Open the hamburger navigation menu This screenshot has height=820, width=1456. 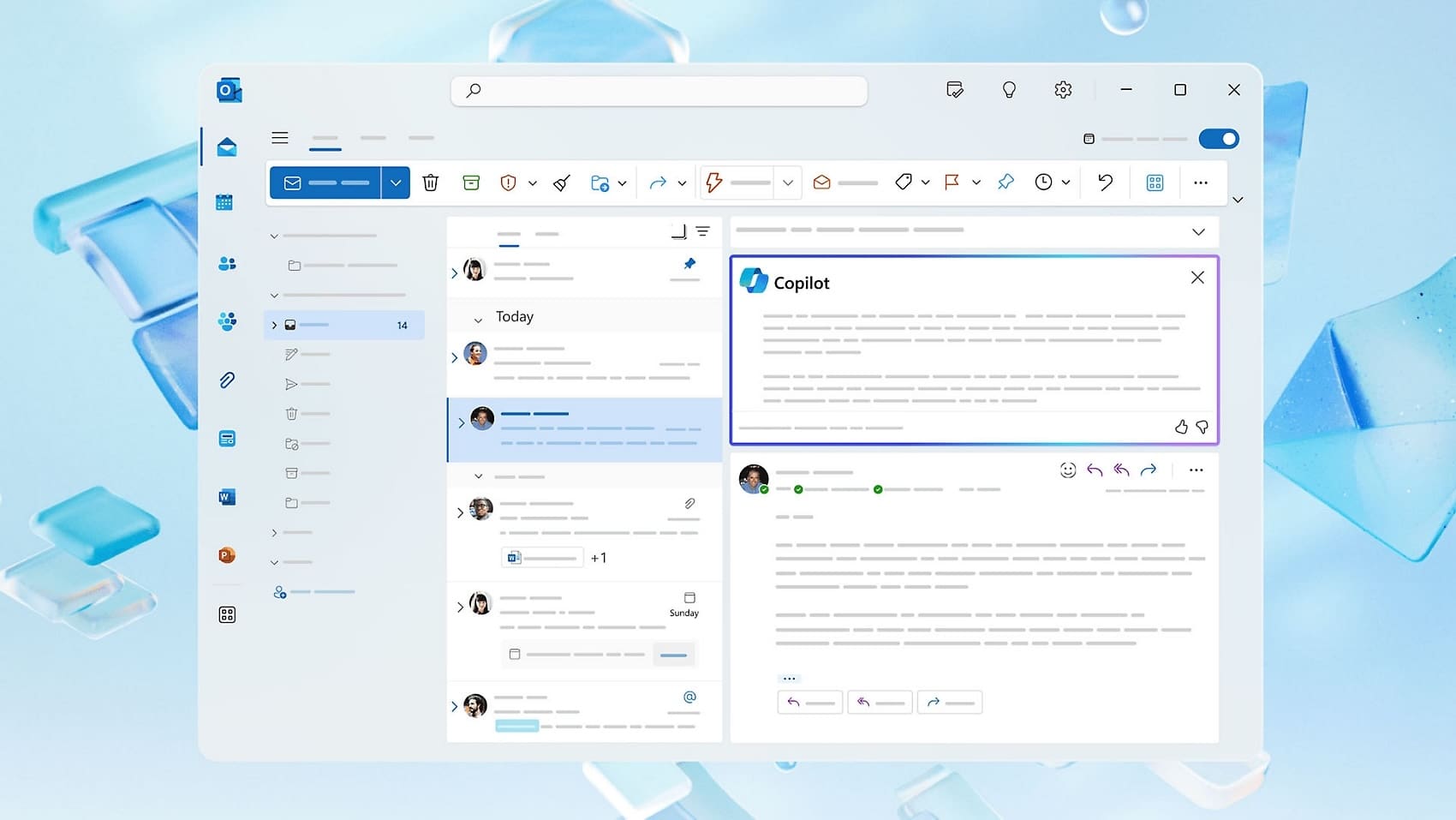point(280,137)
